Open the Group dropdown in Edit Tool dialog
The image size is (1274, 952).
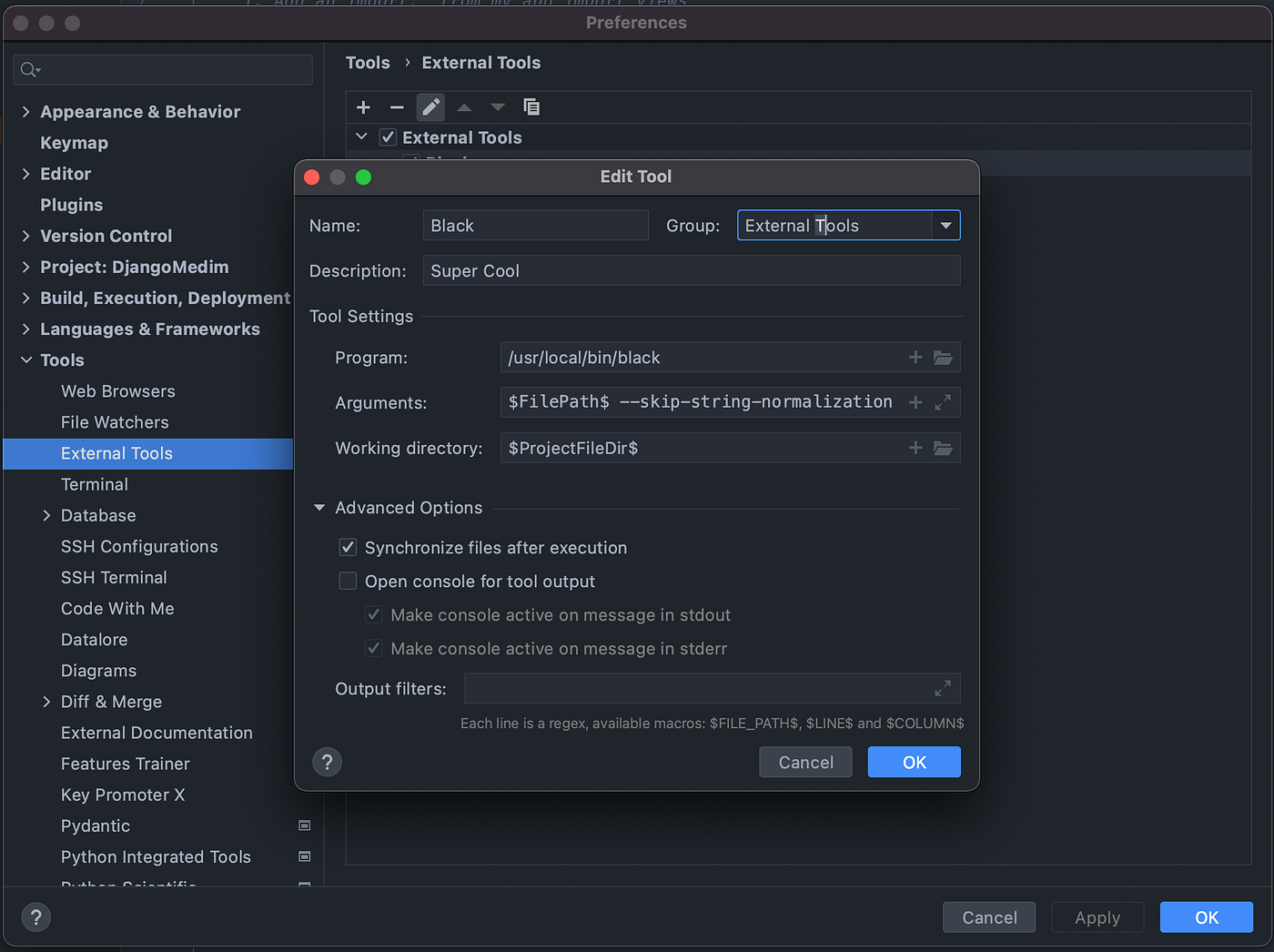945,225
